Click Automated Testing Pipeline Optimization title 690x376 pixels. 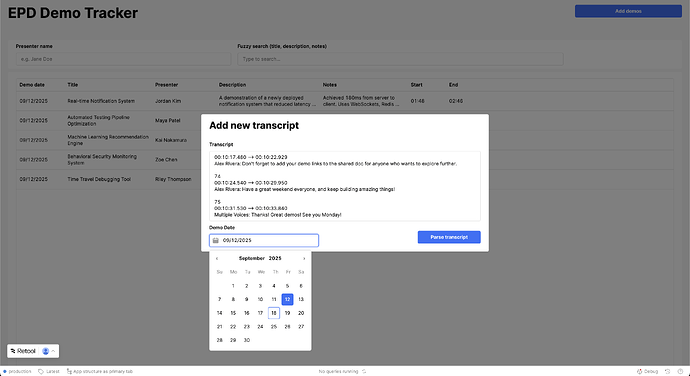(x=99, y=121)
